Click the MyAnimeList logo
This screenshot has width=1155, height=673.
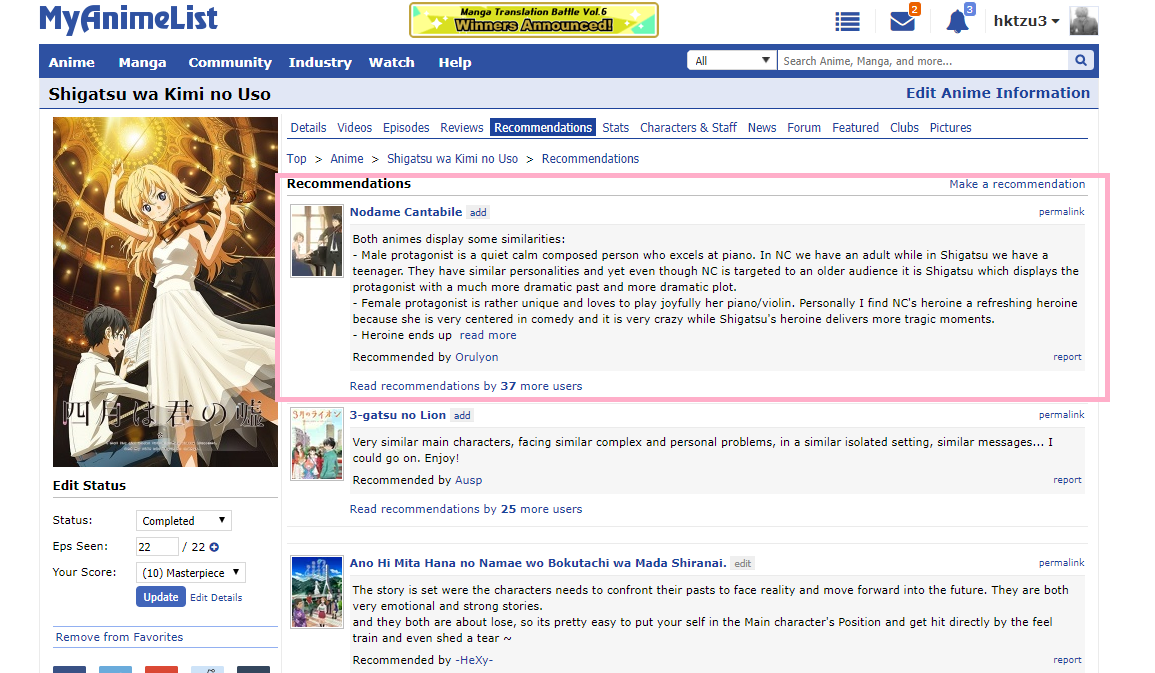128,19
